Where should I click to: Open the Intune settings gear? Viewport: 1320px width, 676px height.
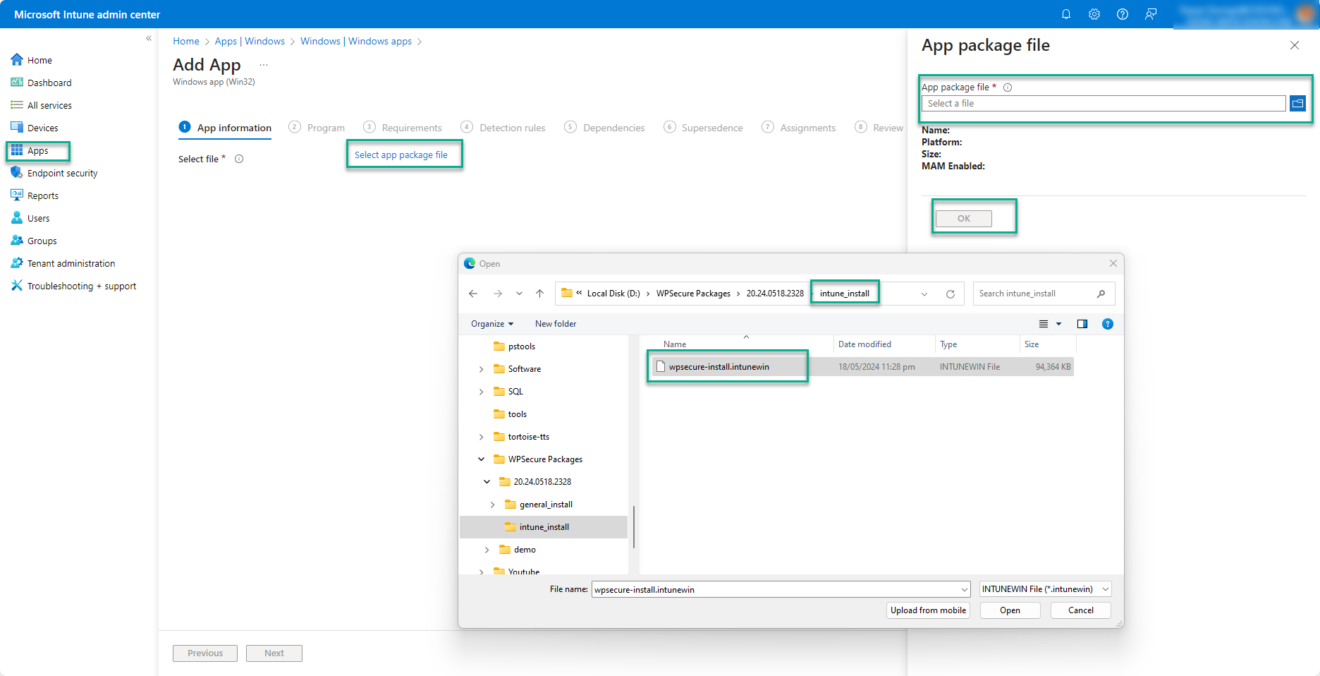[1093, 14]
